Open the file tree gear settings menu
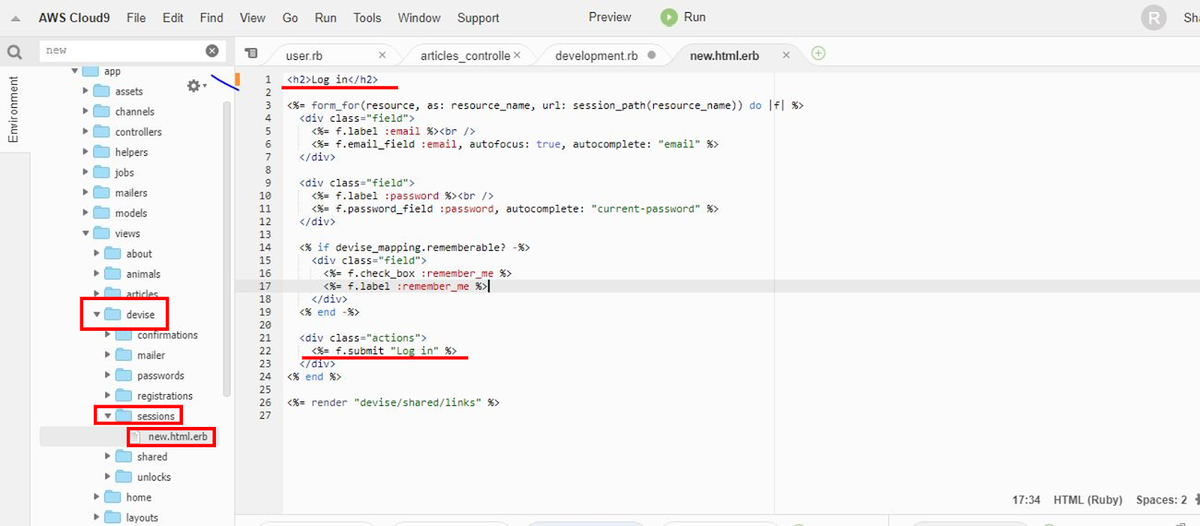 (x=197, y=86)
